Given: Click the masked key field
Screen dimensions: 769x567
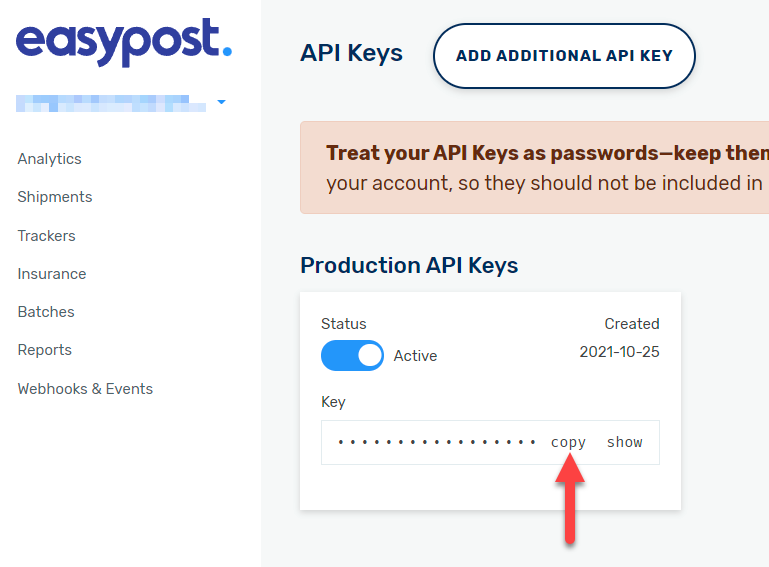Looking at the screenshot, I should pos(490,442).
